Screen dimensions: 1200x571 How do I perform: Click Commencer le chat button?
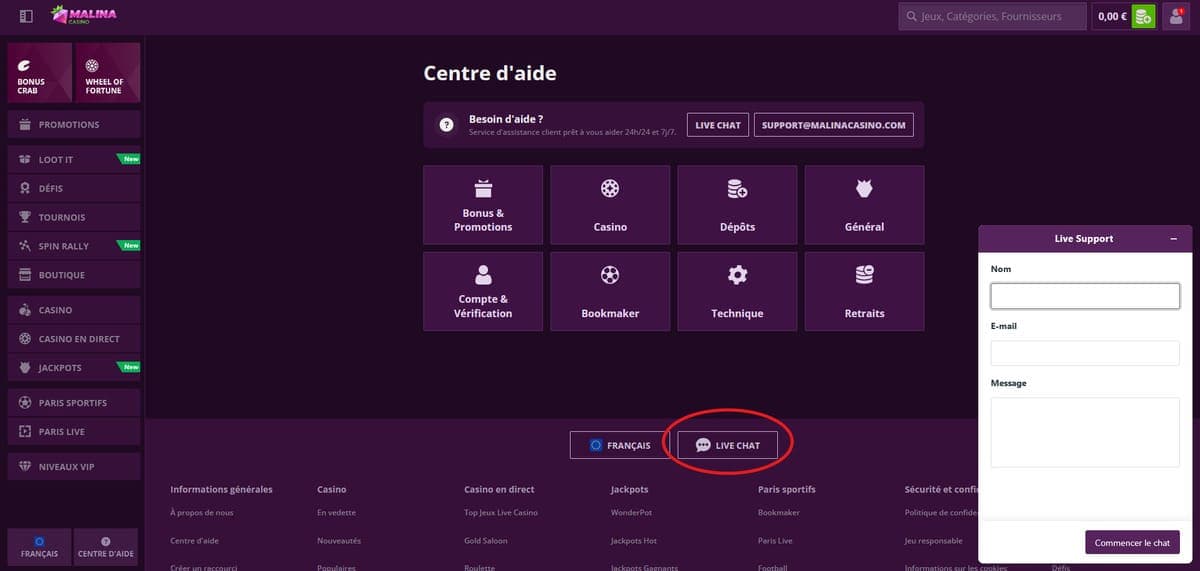coord(1132,542)
